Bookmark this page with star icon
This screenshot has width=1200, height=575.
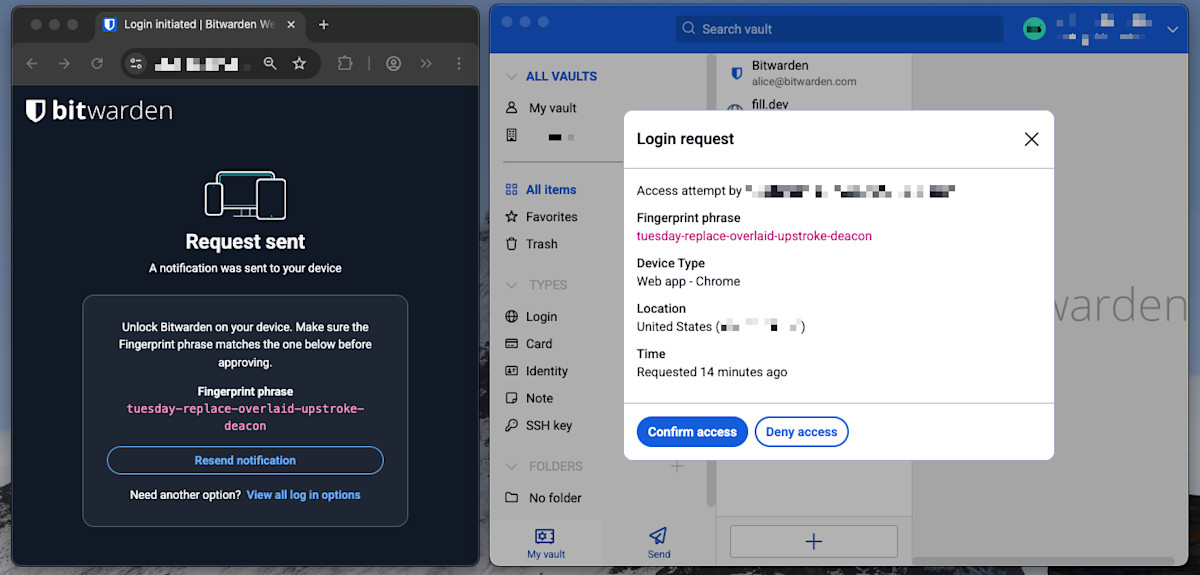[x=299, y=63]
